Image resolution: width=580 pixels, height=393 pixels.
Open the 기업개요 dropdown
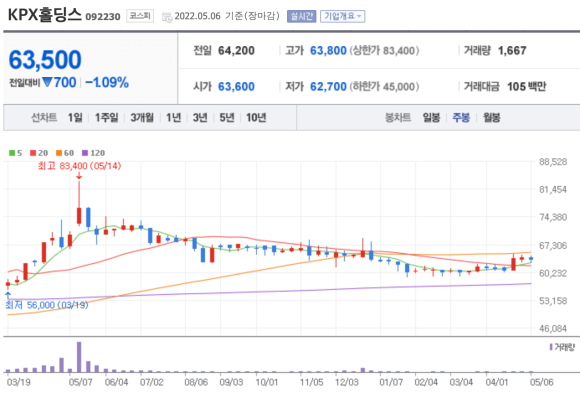click(x=343, y=16)
